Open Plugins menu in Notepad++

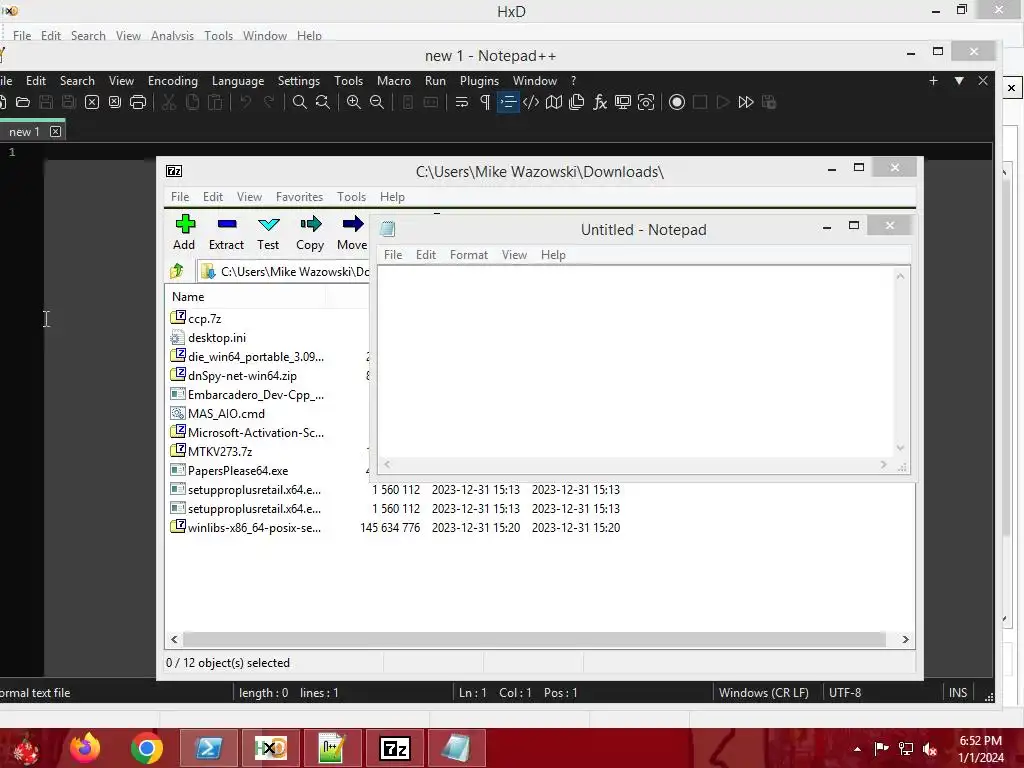(x=479, y=80)
